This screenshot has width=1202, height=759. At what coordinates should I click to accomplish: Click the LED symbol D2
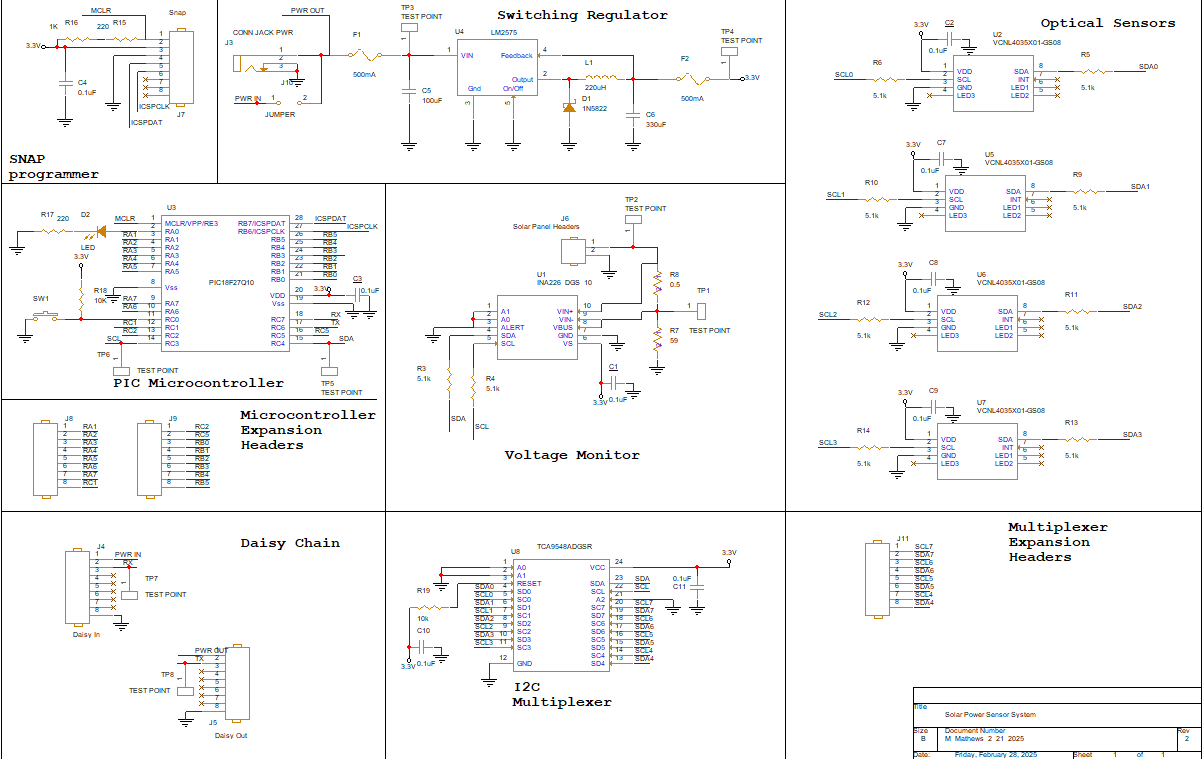[99, 231]
